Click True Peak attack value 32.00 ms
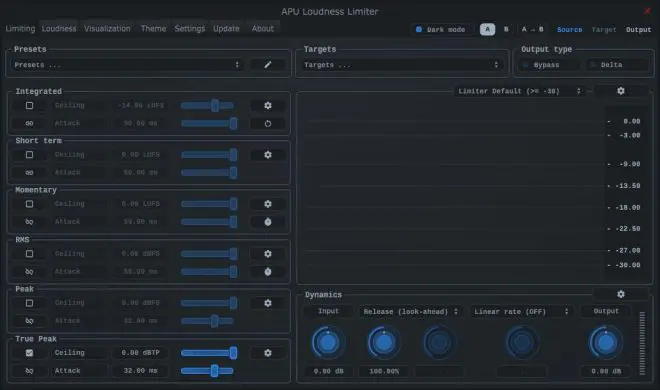 [141, 371]
